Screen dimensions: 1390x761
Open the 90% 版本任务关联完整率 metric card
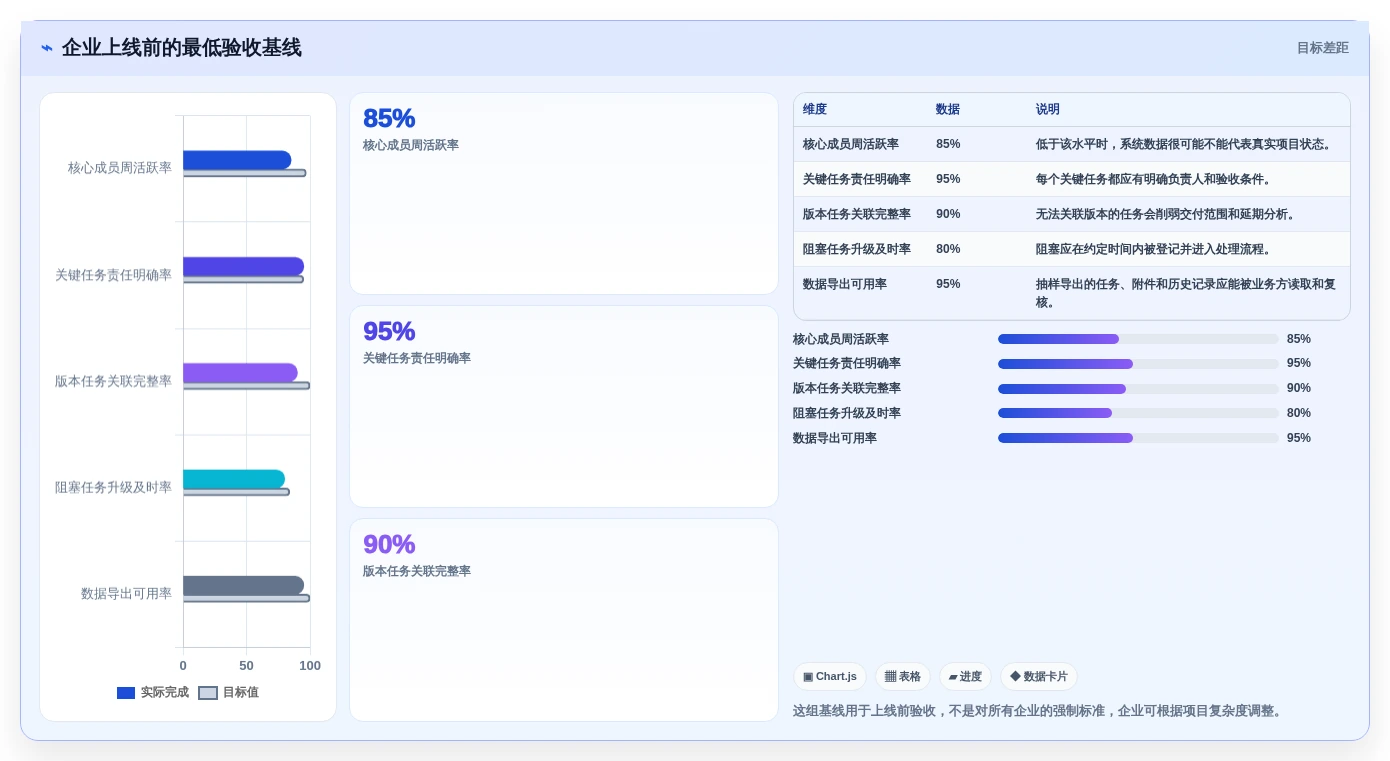point(564,620)
